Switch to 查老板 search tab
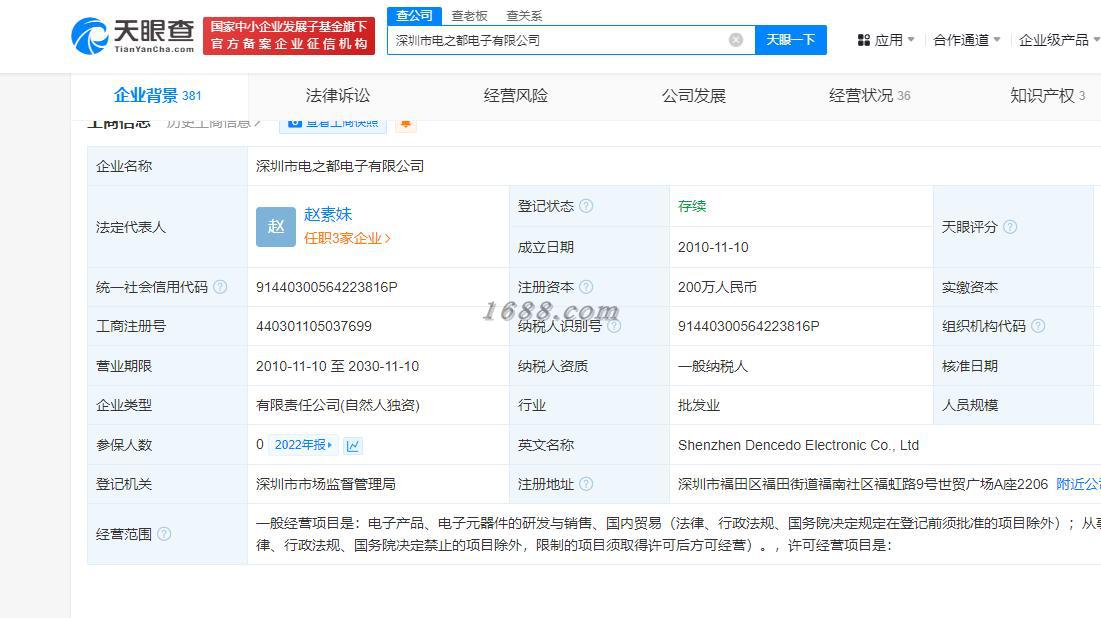Image resolution: width=1101 pixels, height=618 pixels. pyautogui.click(x=469, y=15)
